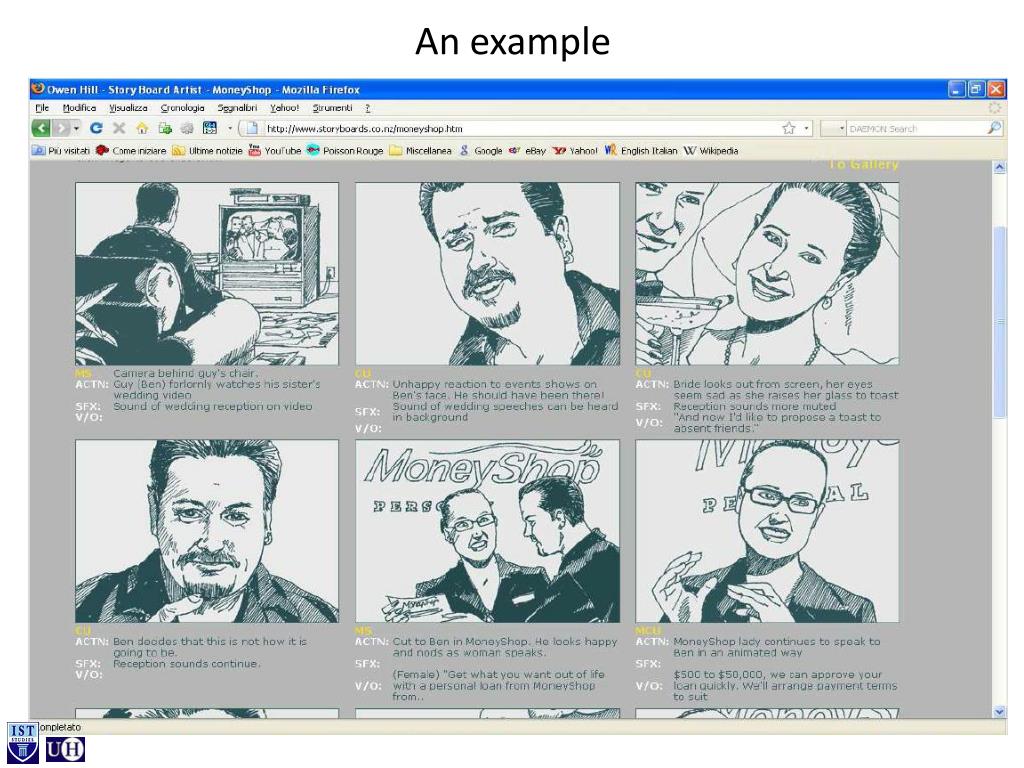Go to the Home page icon
Viewport: 1024px width, 768px height.
(x=142, y=128)
